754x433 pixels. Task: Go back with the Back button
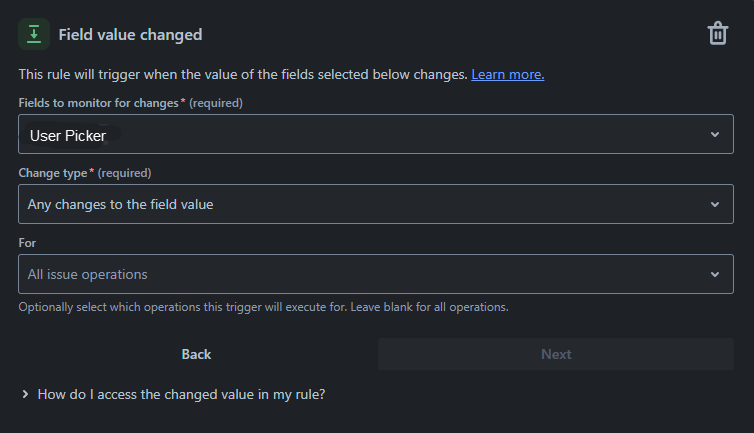point(197,354)
